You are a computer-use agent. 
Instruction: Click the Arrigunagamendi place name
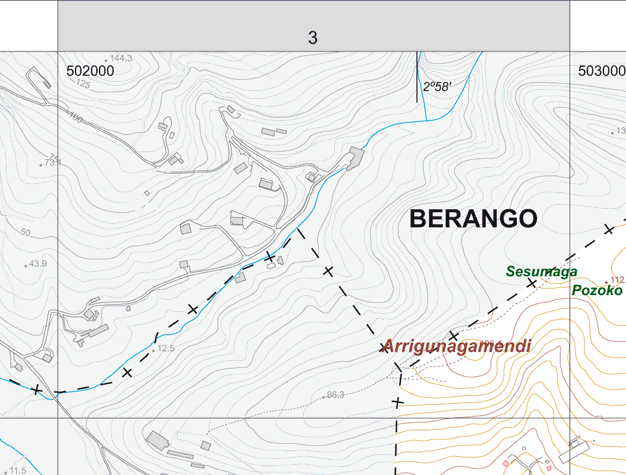(x=457, y=346)
